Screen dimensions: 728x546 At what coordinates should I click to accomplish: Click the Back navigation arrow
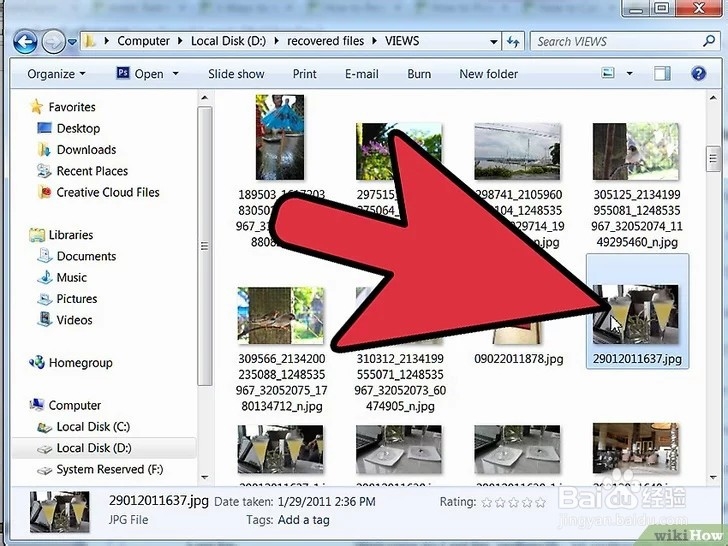25,42
